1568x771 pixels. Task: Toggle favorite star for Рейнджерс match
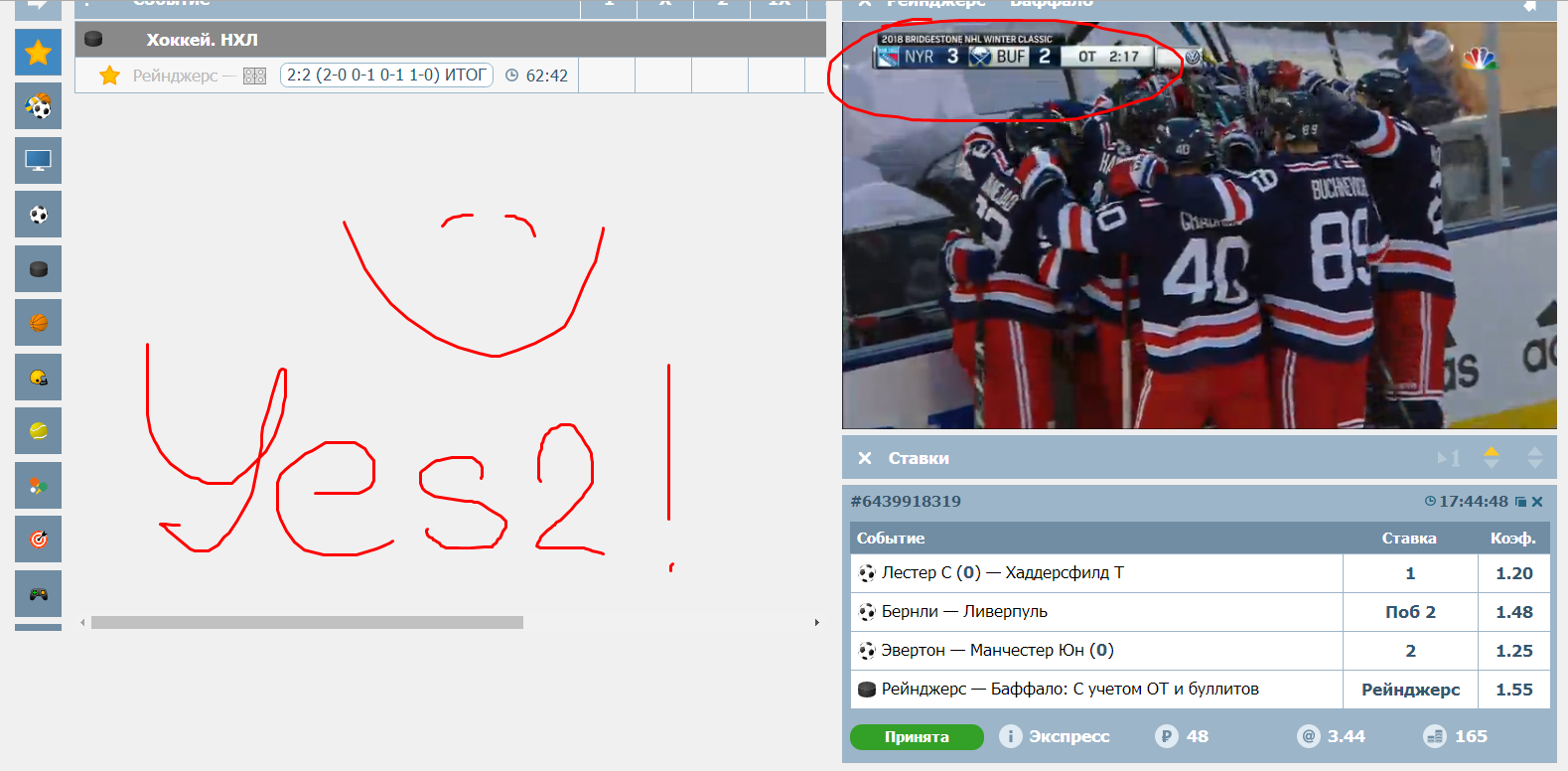(110, 76)
